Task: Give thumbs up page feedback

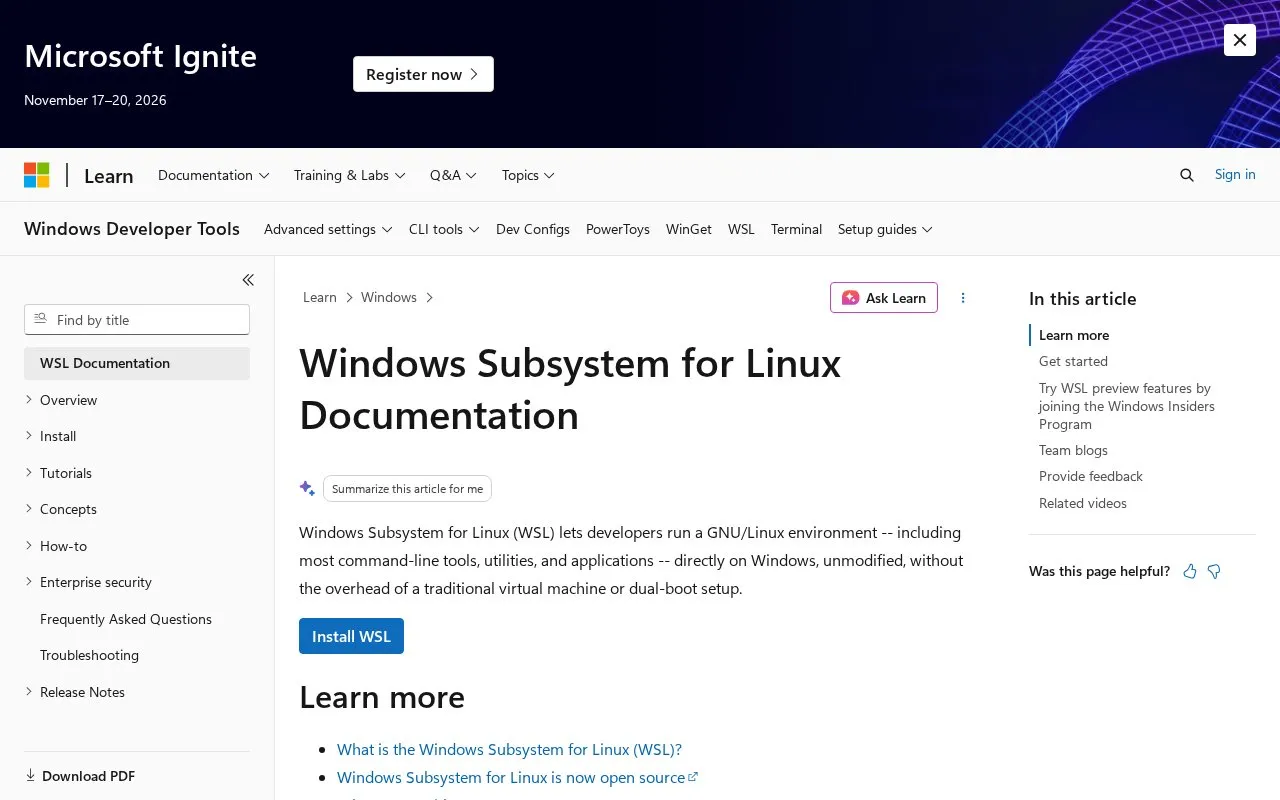Action: [1190, 572]
